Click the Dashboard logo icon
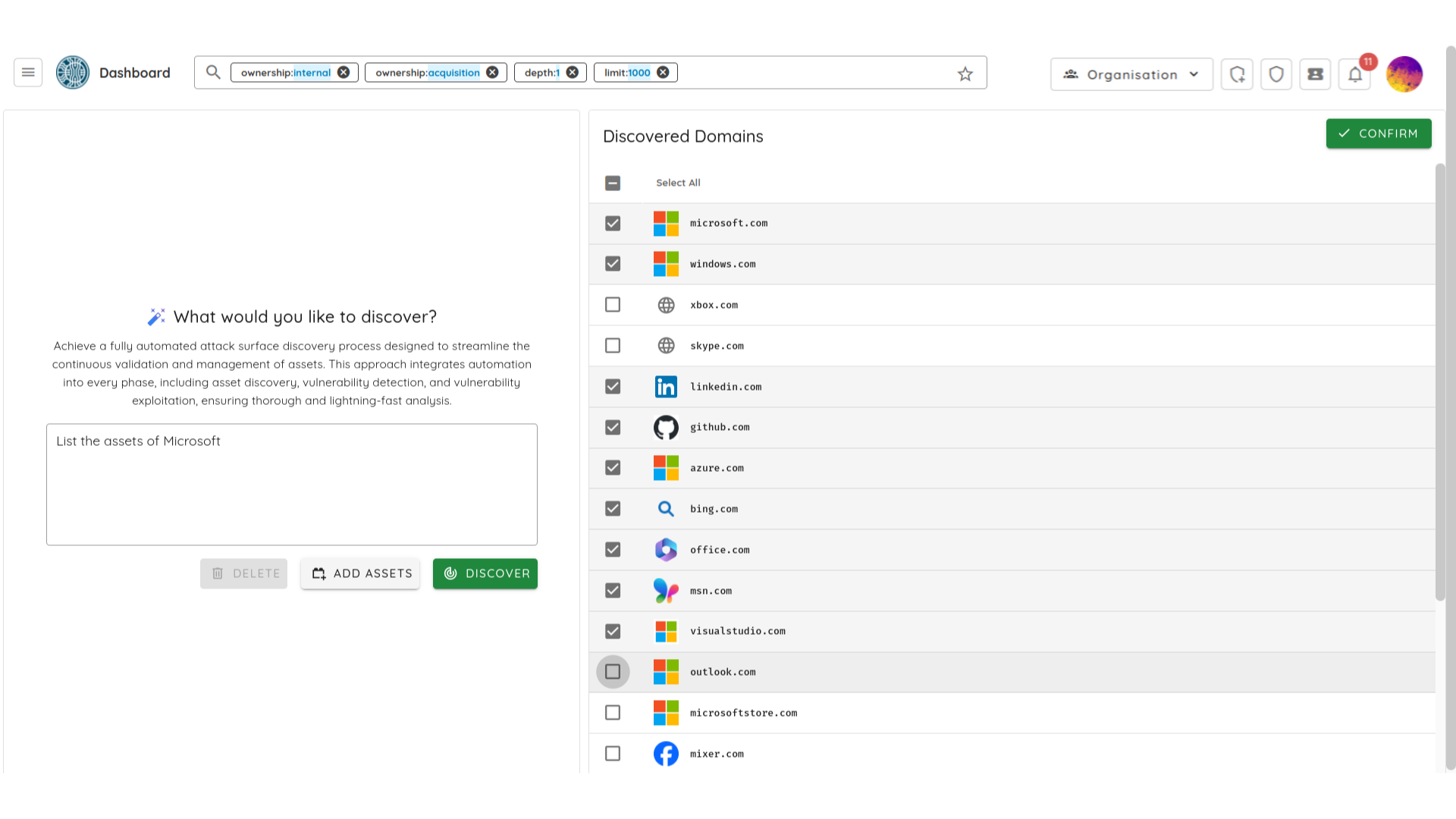1456x819 pixels. pos(71,72)
